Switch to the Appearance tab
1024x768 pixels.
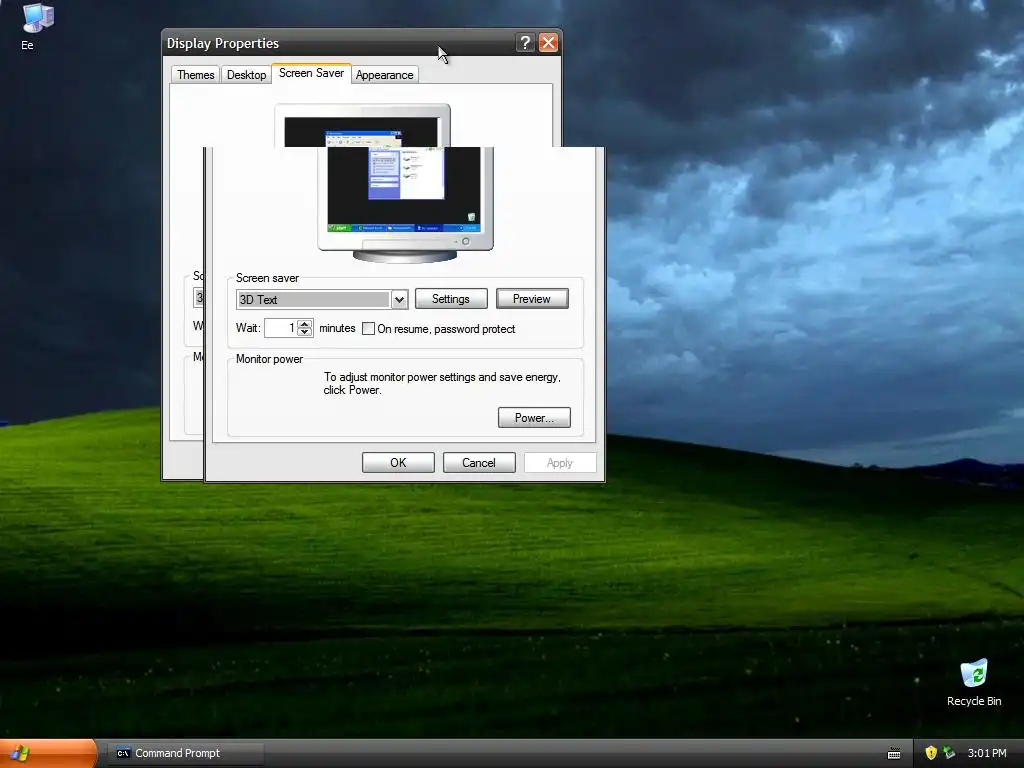[385, 75]
